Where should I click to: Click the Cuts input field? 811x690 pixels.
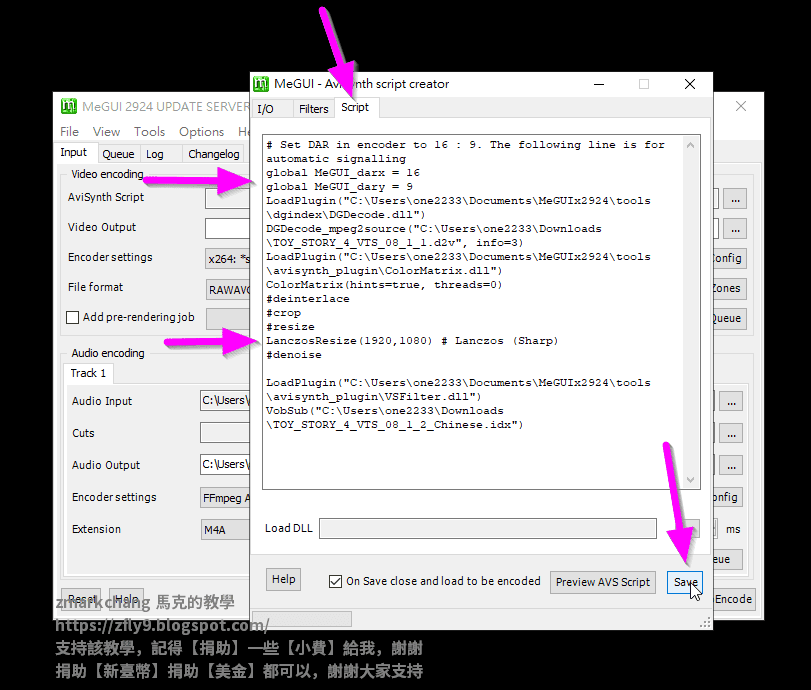point(226,433)
